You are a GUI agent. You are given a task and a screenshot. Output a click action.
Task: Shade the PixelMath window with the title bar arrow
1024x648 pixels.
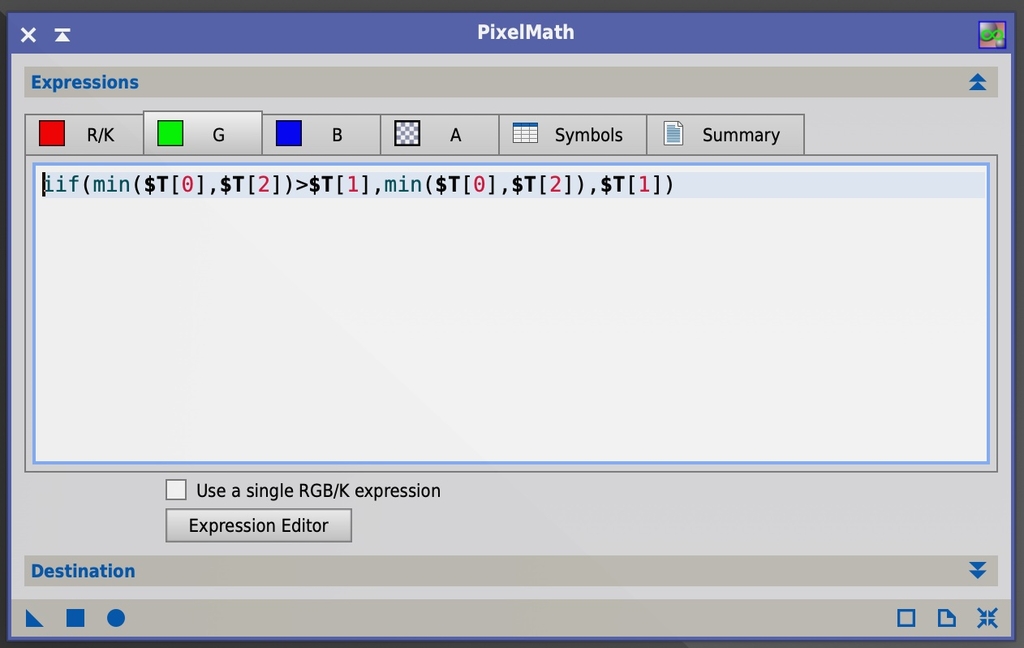pos(62,35)
